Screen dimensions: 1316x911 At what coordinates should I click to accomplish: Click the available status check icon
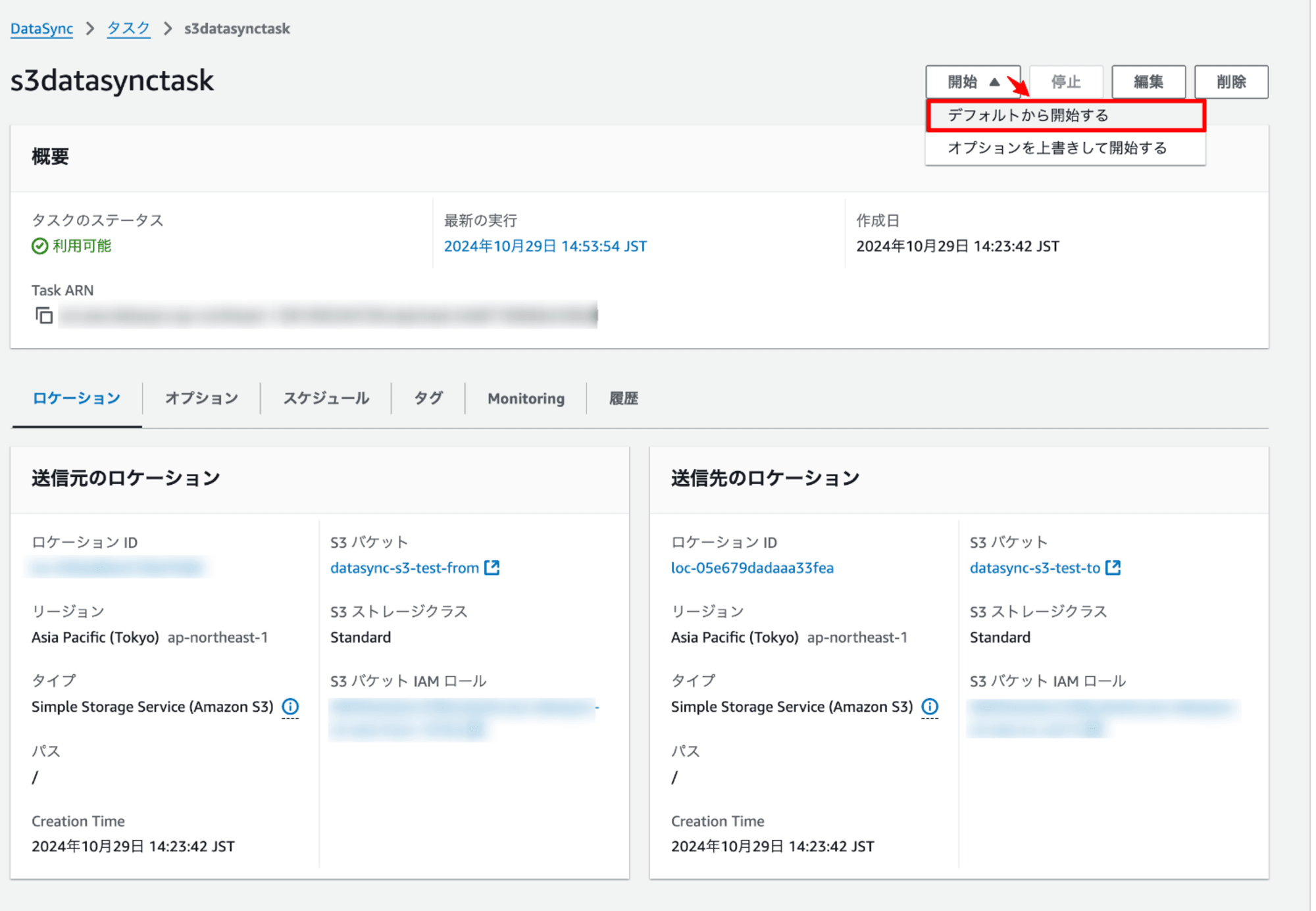(x=39, y=246)
